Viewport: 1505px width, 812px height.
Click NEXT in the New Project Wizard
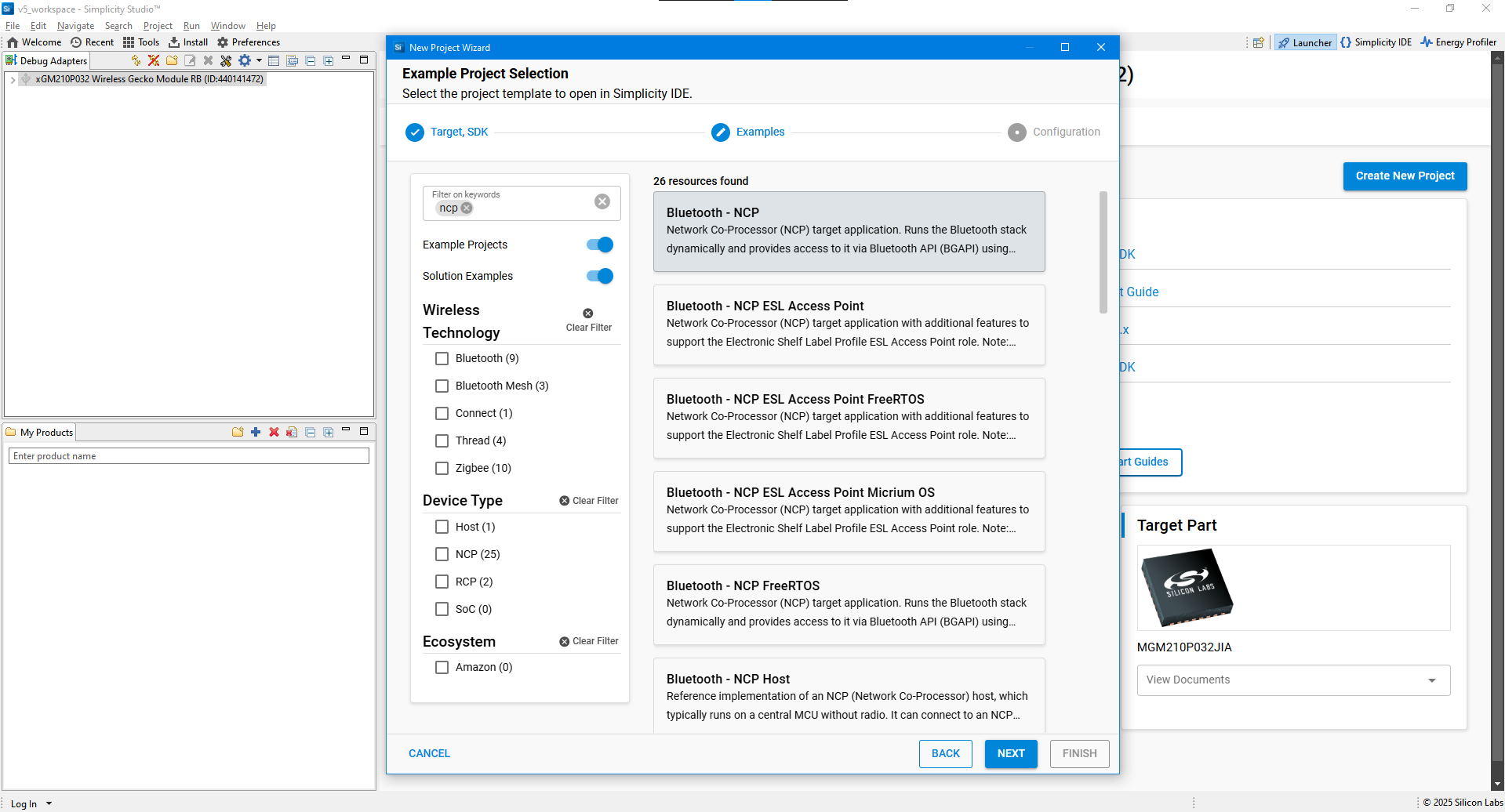point(1011,753)
